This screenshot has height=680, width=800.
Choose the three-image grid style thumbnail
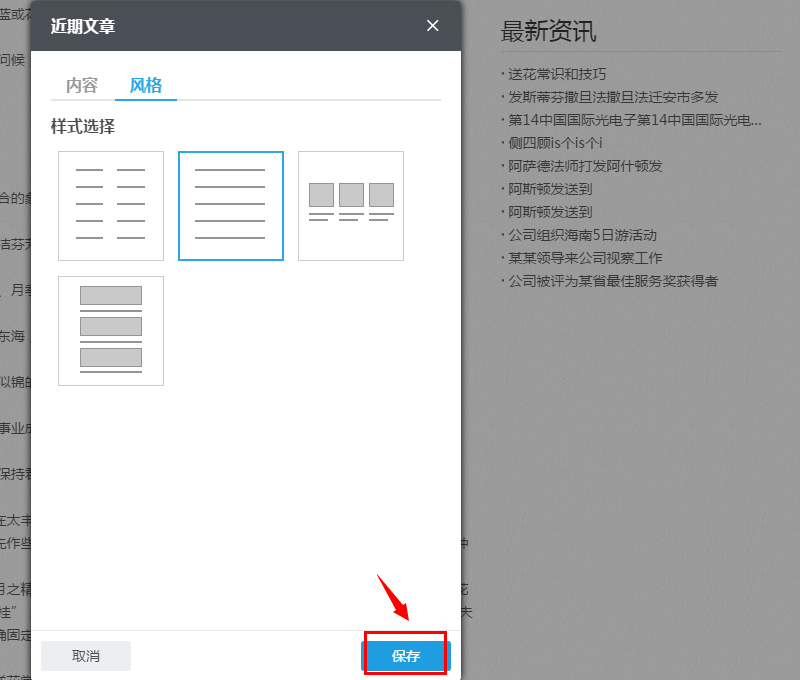[x=351, y=206]
